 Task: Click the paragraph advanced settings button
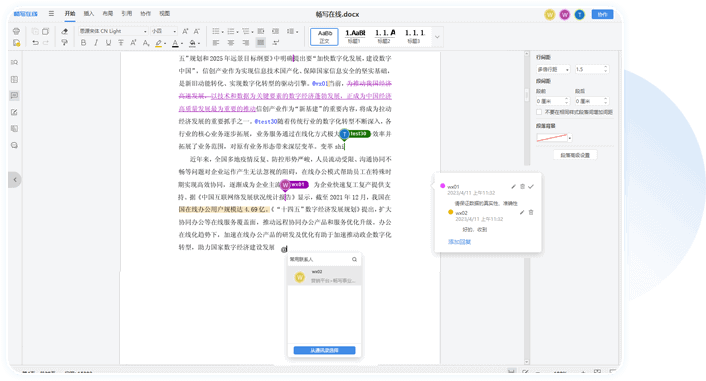[575, 155]
